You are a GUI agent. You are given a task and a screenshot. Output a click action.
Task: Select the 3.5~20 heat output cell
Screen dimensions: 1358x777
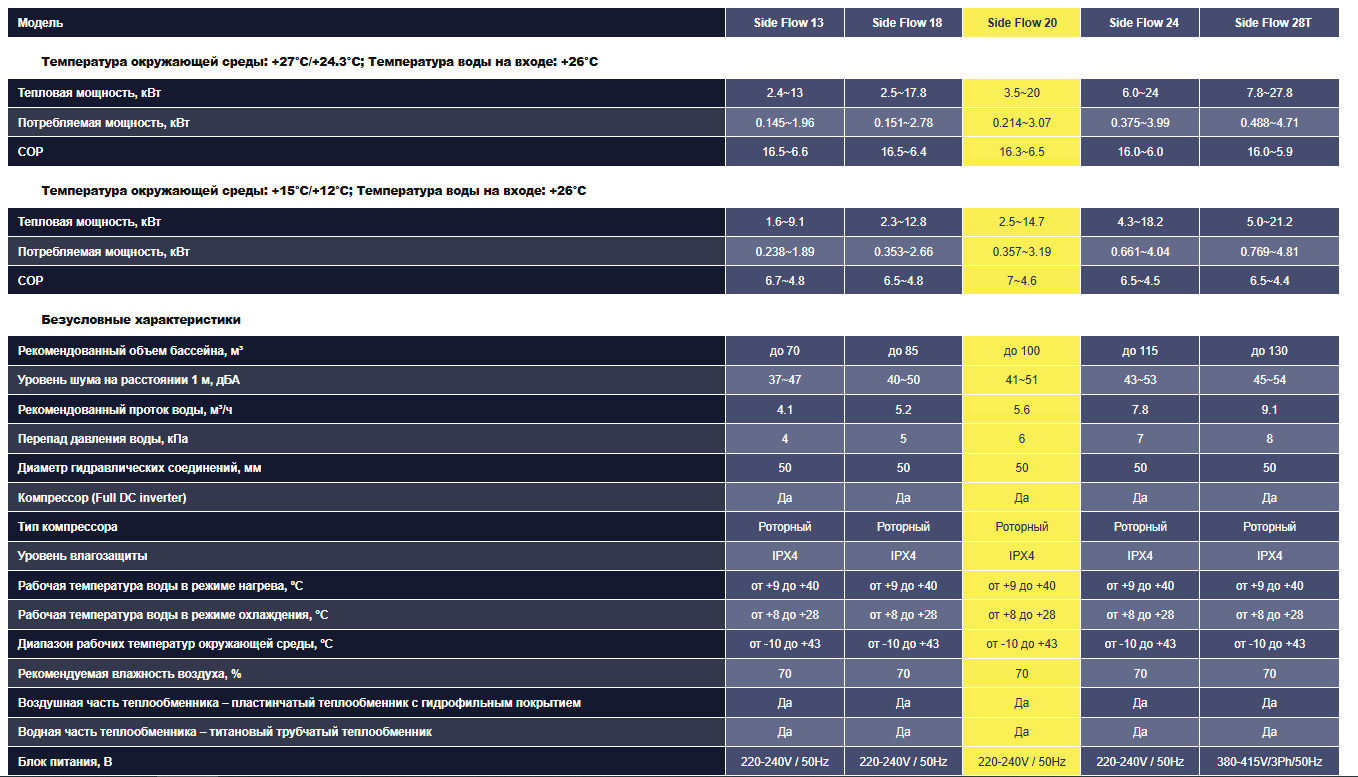pyautogui.click(x=1021, y=93)
